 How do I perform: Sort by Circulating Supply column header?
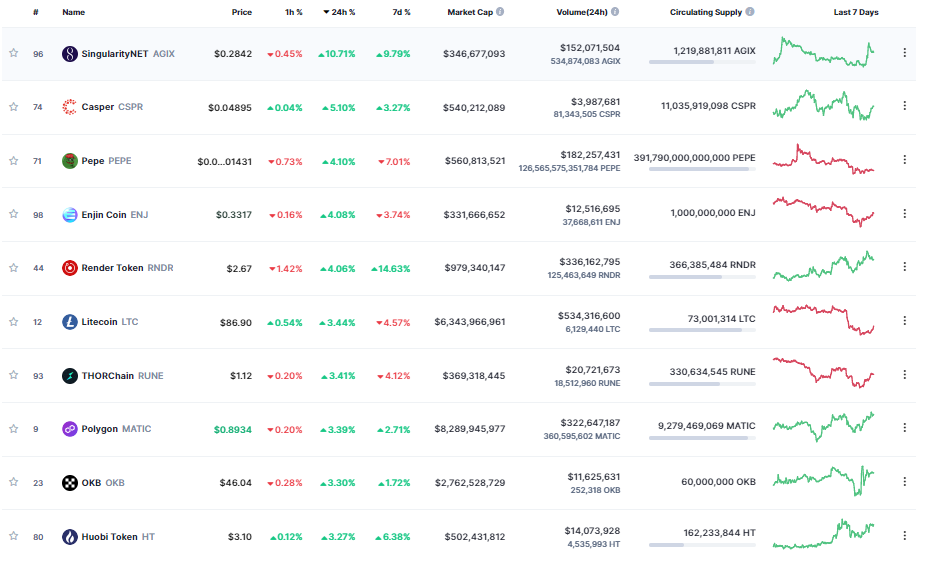tap(706, 12)
